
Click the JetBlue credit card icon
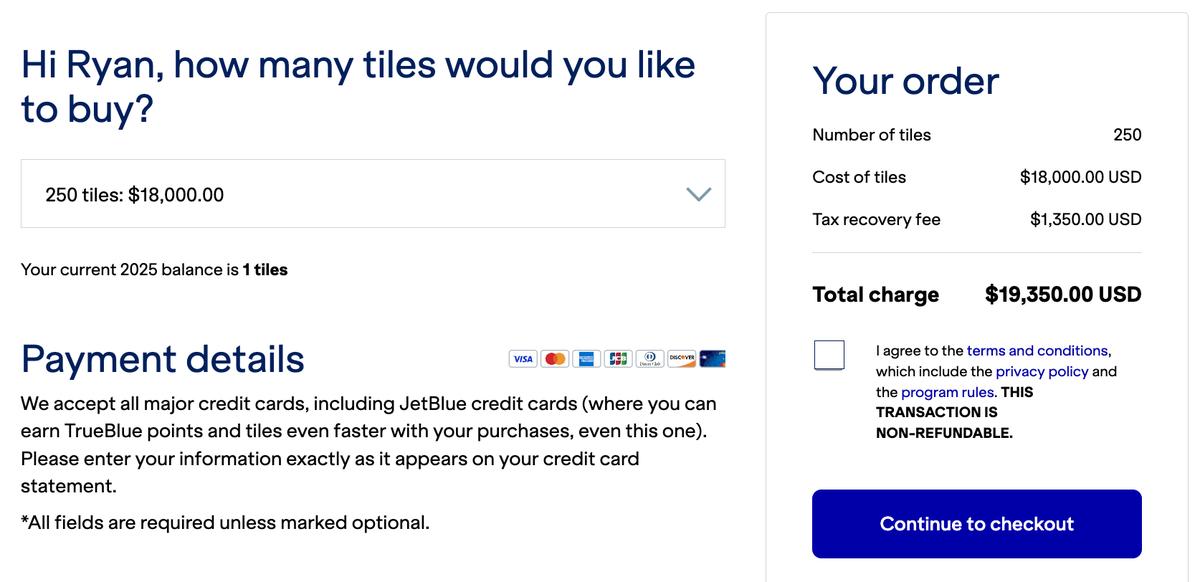coord(712,358)
